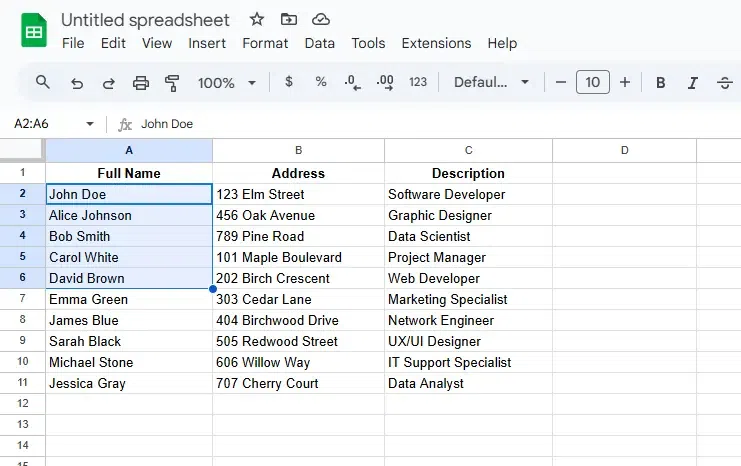The width and height of the screenshot is (741, 466).
Task: Open the move to folder icon
Action: tap(289, 19)
